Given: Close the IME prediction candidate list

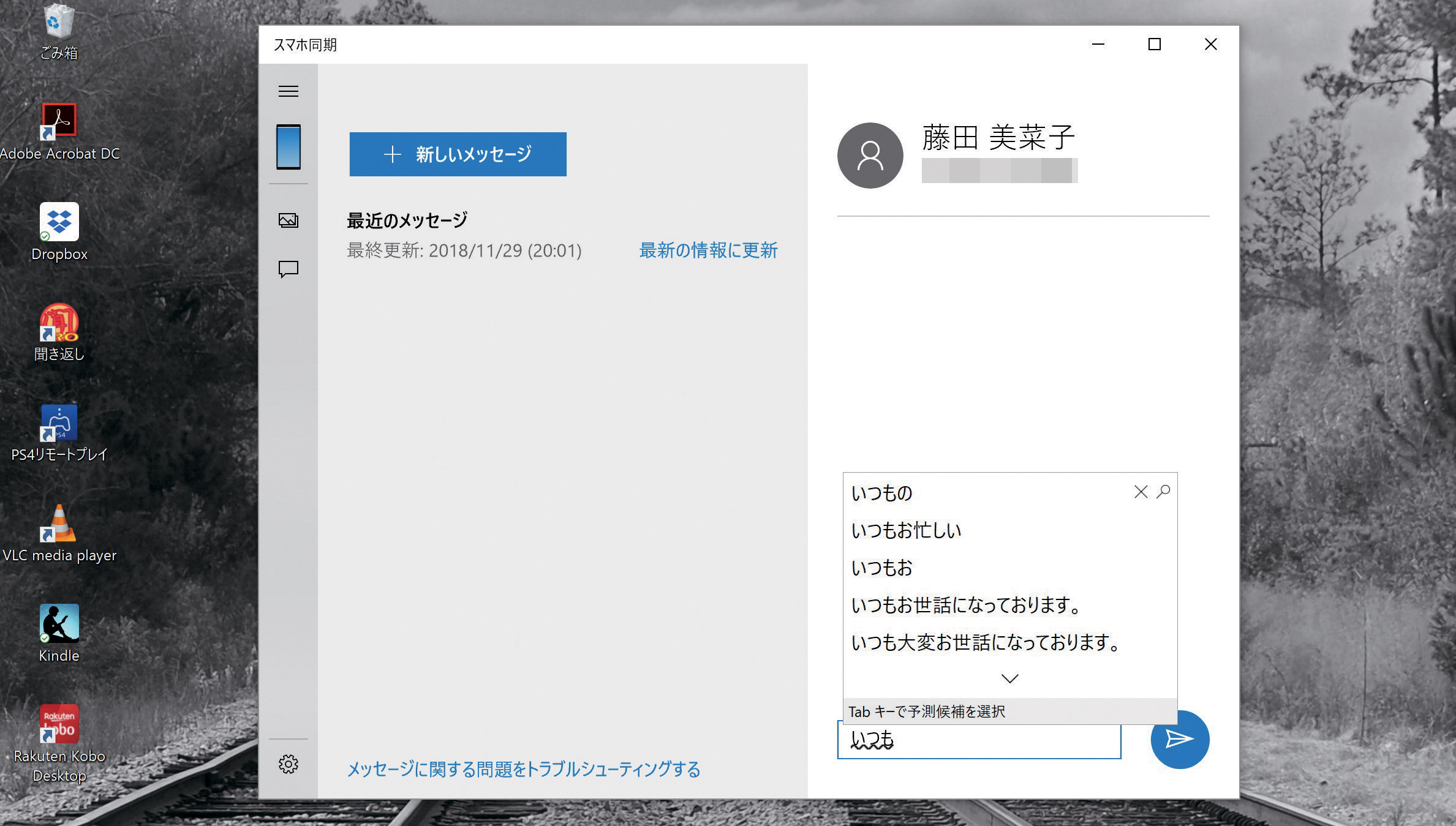Looking at the screenshot, I should (1140, 492).
